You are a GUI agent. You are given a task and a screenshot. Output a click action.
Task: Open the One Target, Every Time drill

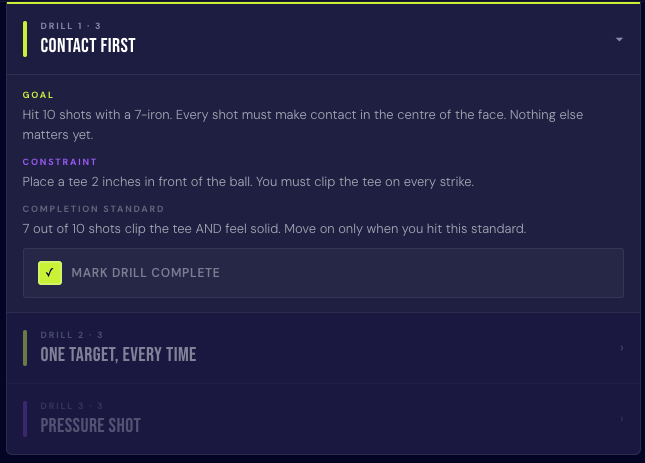coord(118,355)
